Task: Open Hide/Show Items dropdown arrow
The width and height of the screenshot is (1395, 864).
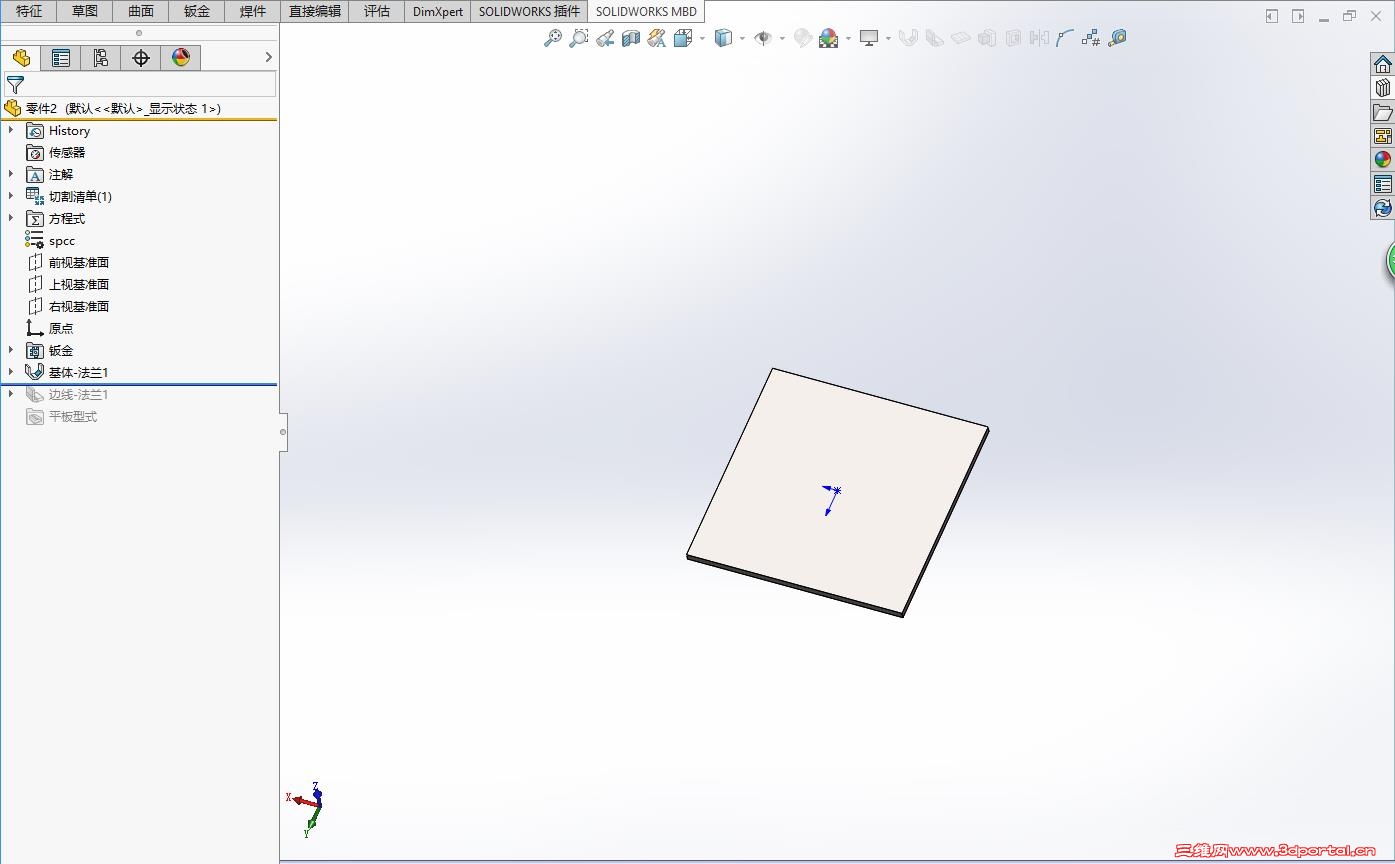Action: (x=782, y=39)
